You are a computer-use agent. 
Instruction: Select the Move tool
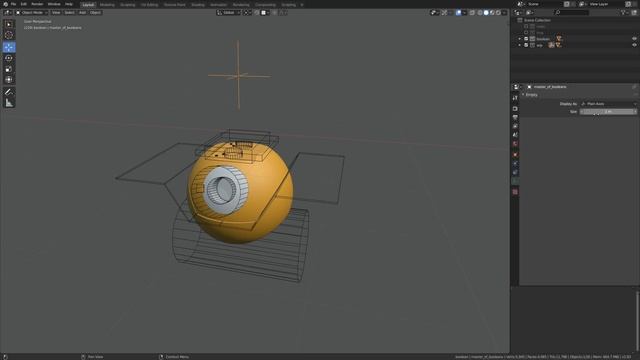[x=9, y=47]
